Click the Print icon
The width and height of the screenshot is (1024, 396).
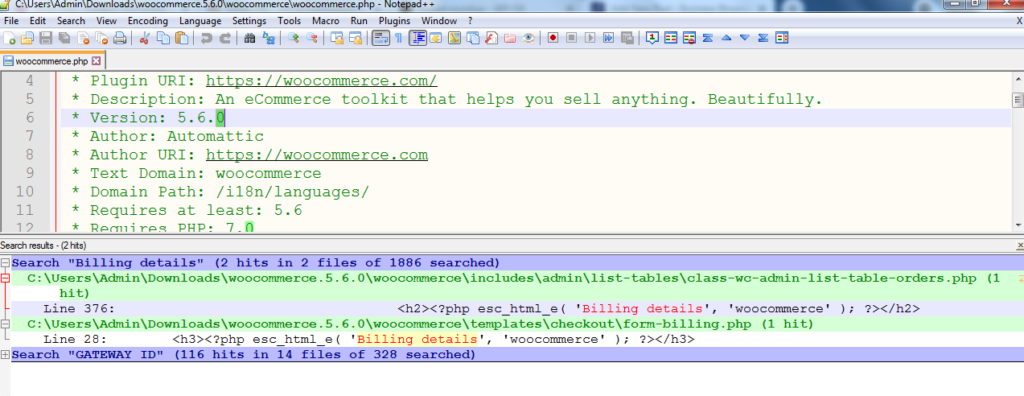pos(120,38)
